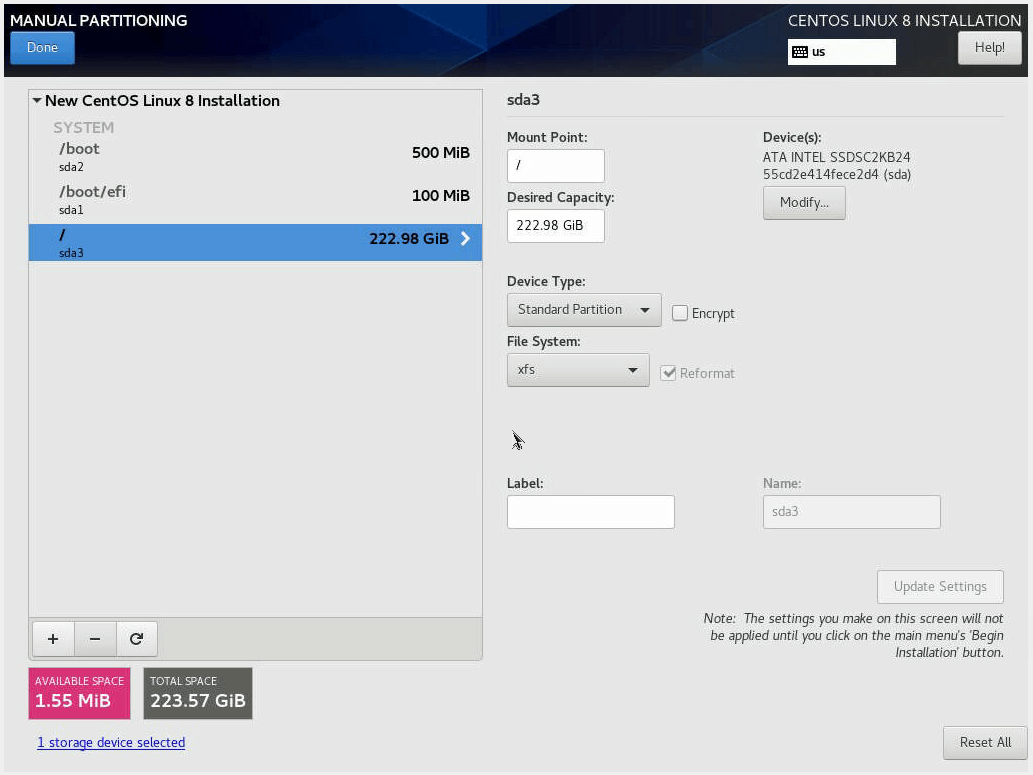
Task: Click the sda3 heading in details pane
Action: [x=523, y=100]
